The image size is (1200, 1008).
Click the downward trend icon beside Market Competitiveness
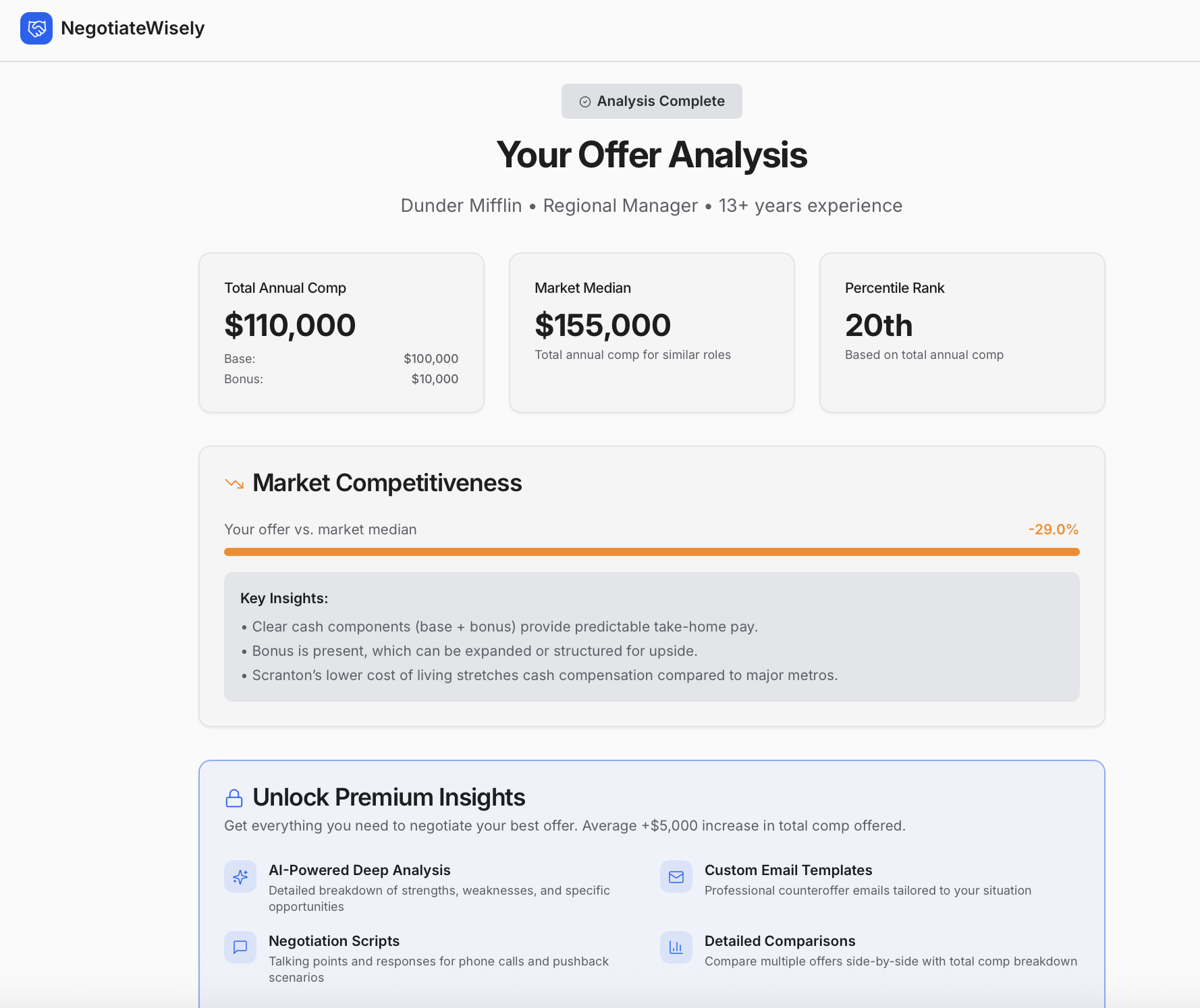click(234, 483)
